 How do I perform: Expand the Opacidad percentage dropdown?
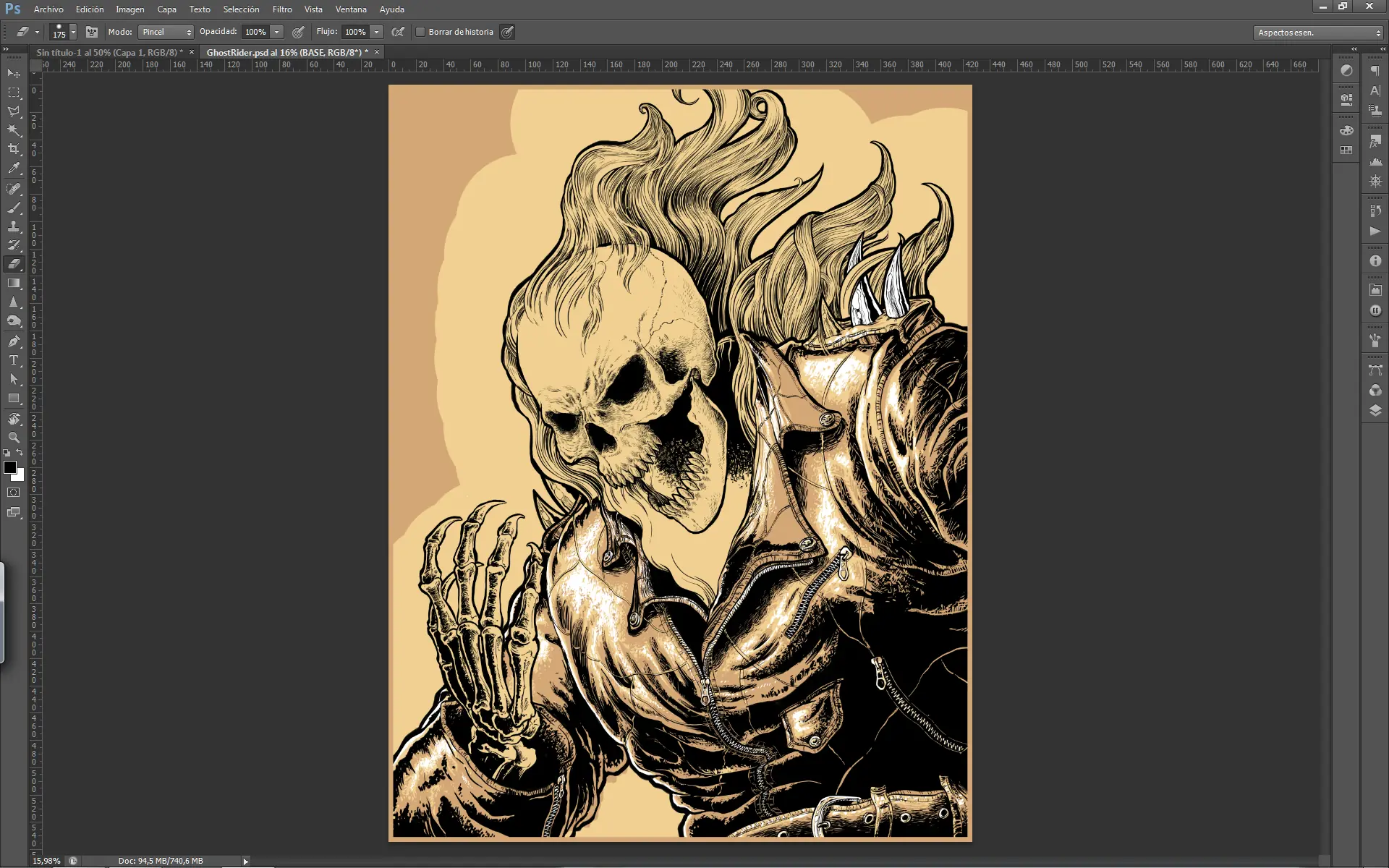click(x=276, y=32)
